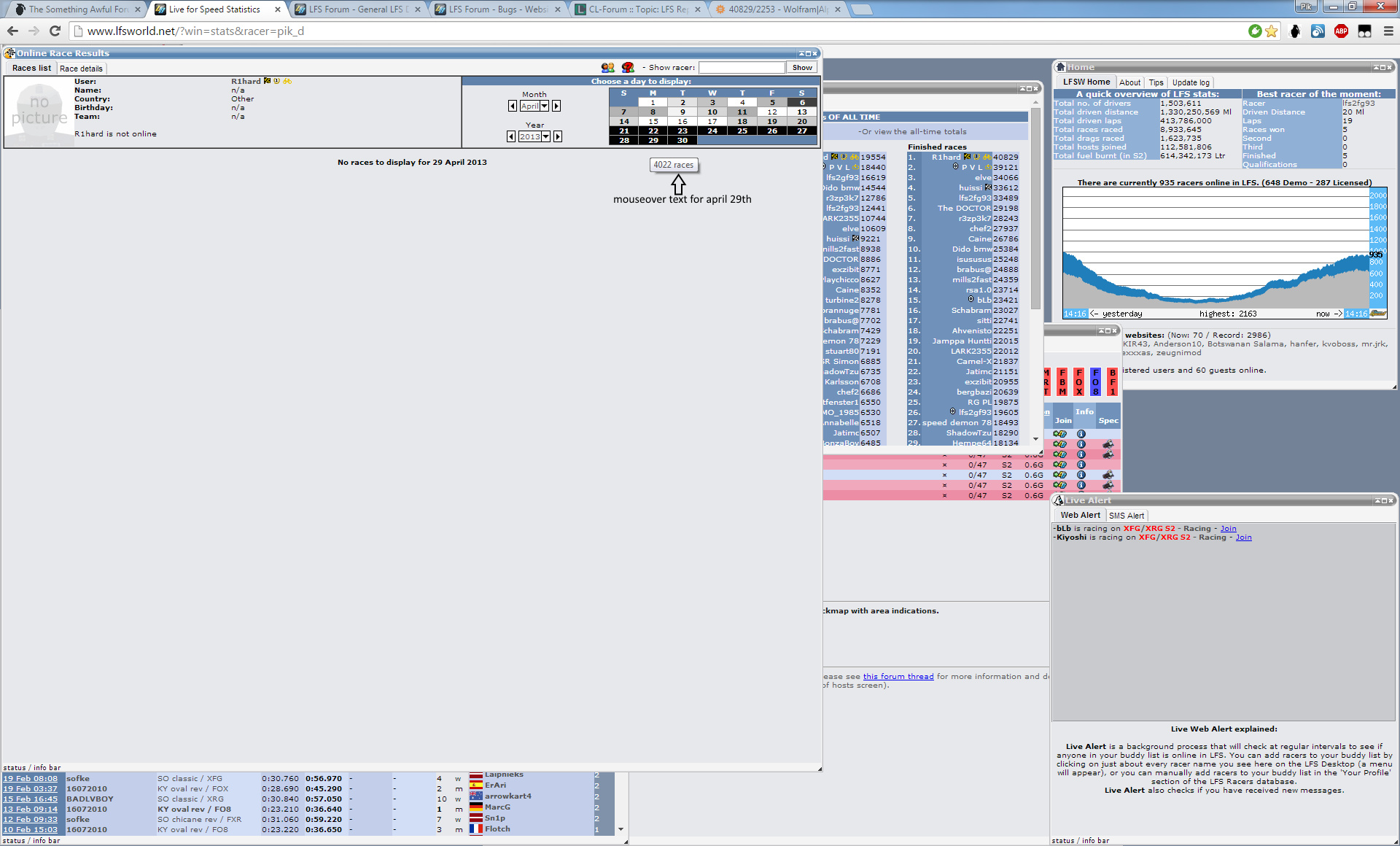This screenshot has width=1400, height=846.
Task: Open the Month dropdown showing April
Action: pyautogui.click(x=534, y=106)
